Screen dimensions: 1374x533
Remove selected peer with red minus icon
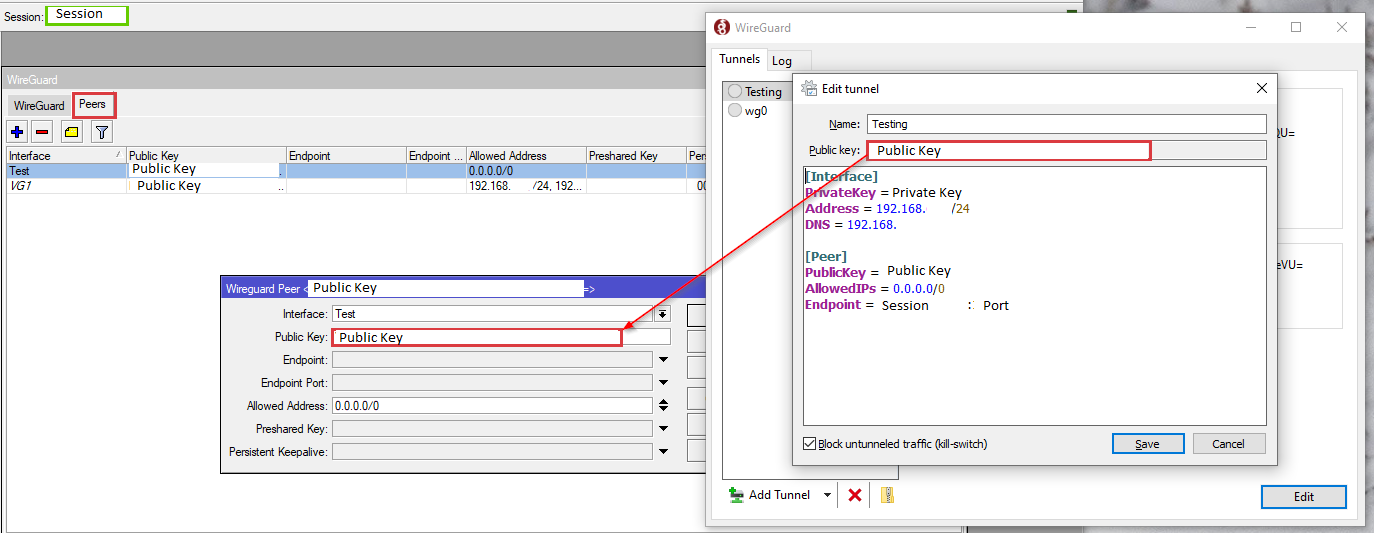tap(42, 131)
